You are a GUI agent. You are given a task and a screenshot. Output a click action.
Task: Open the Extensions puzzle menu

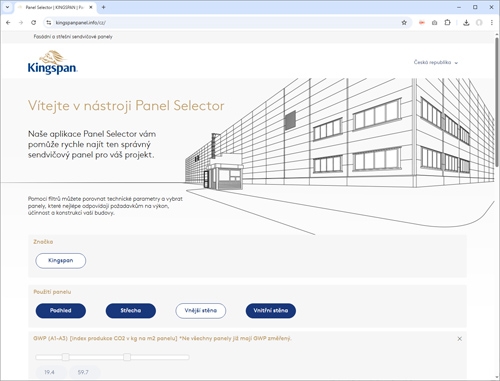[447, 23]
